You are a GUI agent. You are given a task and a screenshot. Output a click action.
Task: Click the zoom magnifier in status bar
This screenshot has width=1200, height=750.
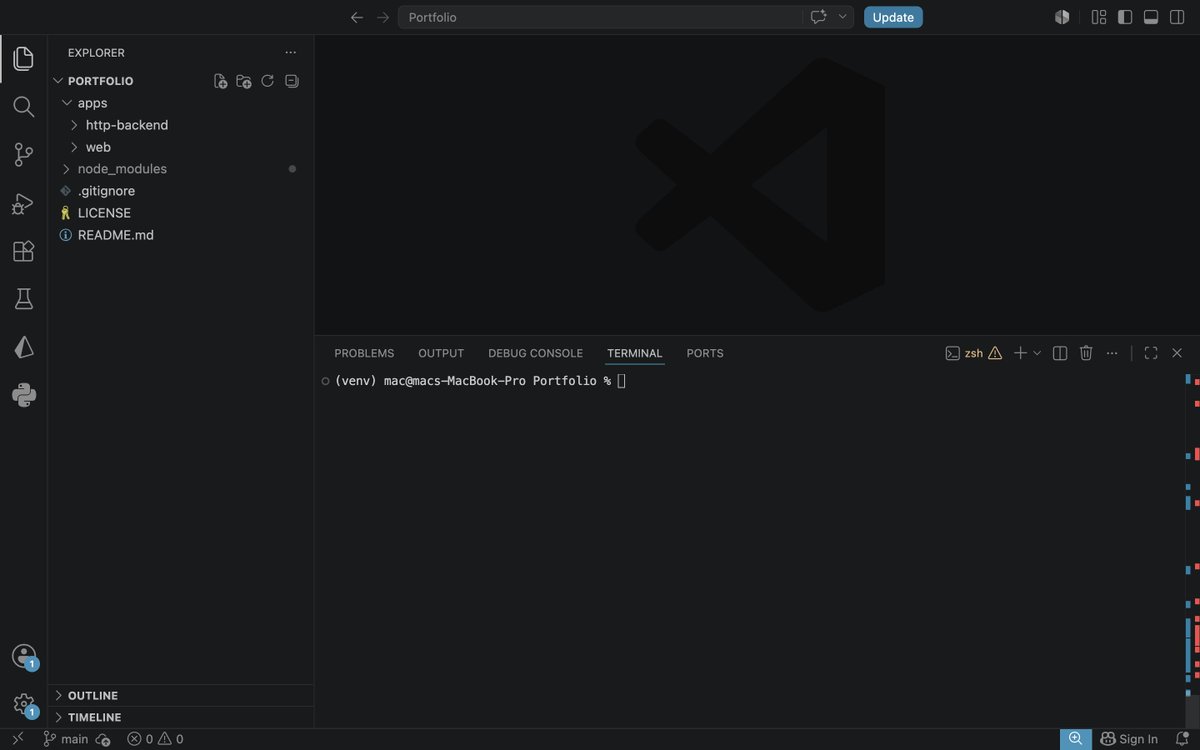[1075, 739]
